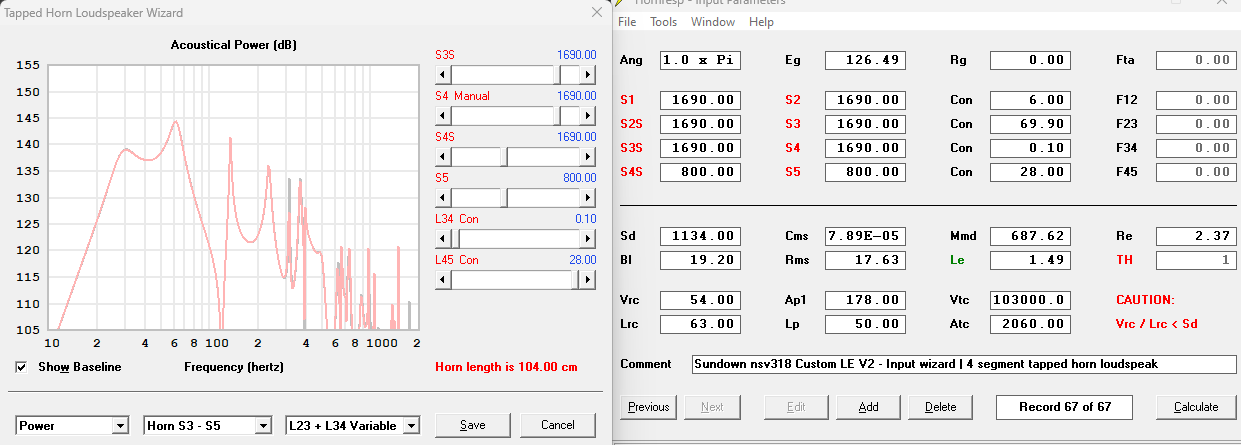Screen dimensions: 1241x445
Task: Toggle the Show Baseline checkbox
Action: tap(22, 367)
